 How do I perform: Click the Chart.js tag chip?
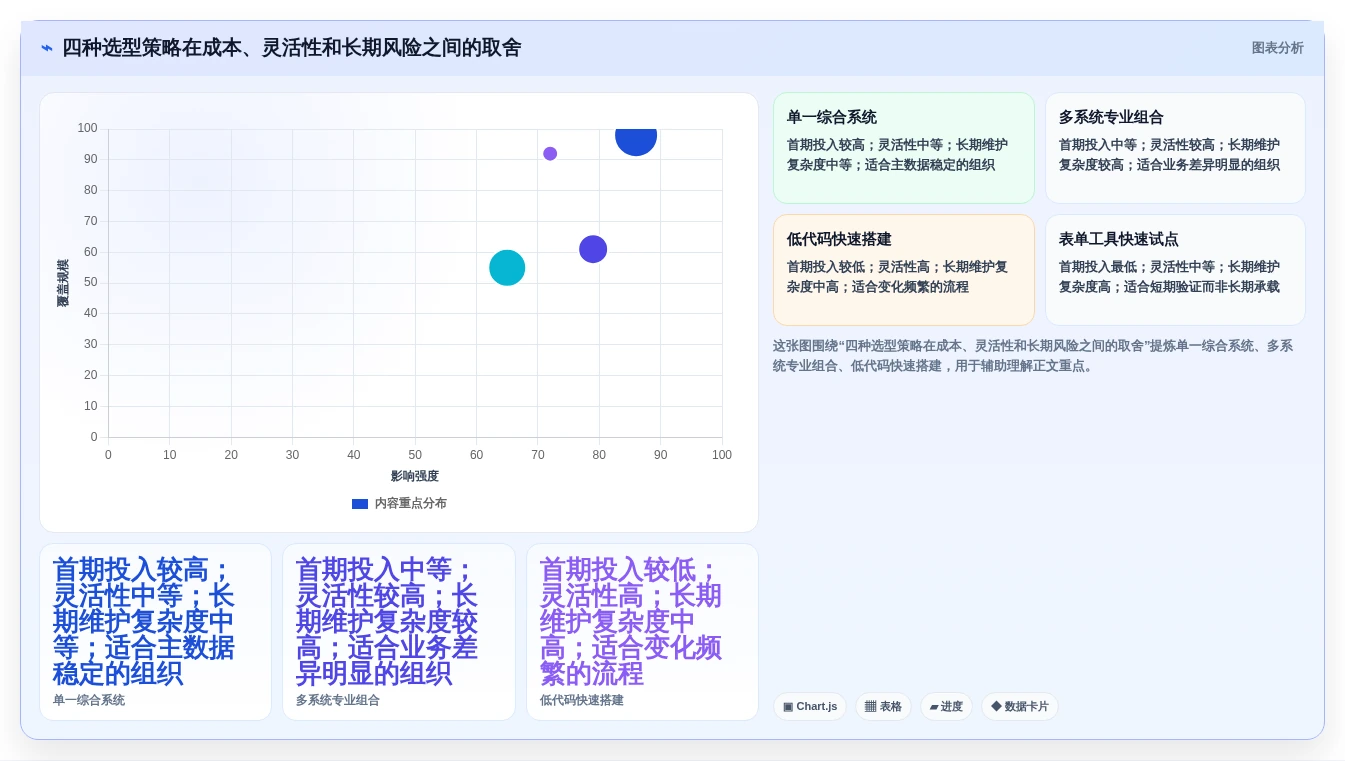pos(810,707)
